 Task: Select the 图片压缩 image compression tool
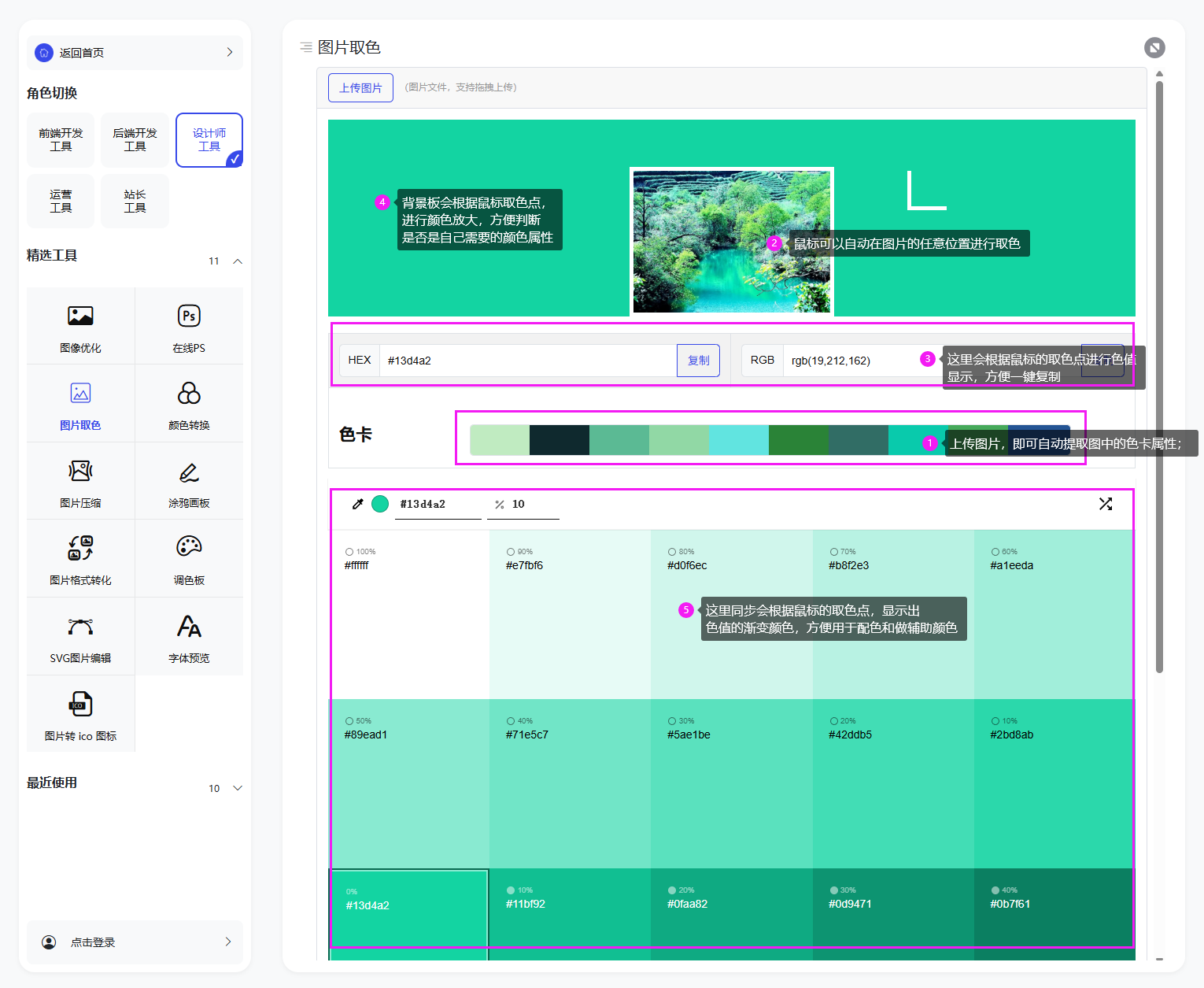[80, 481]
